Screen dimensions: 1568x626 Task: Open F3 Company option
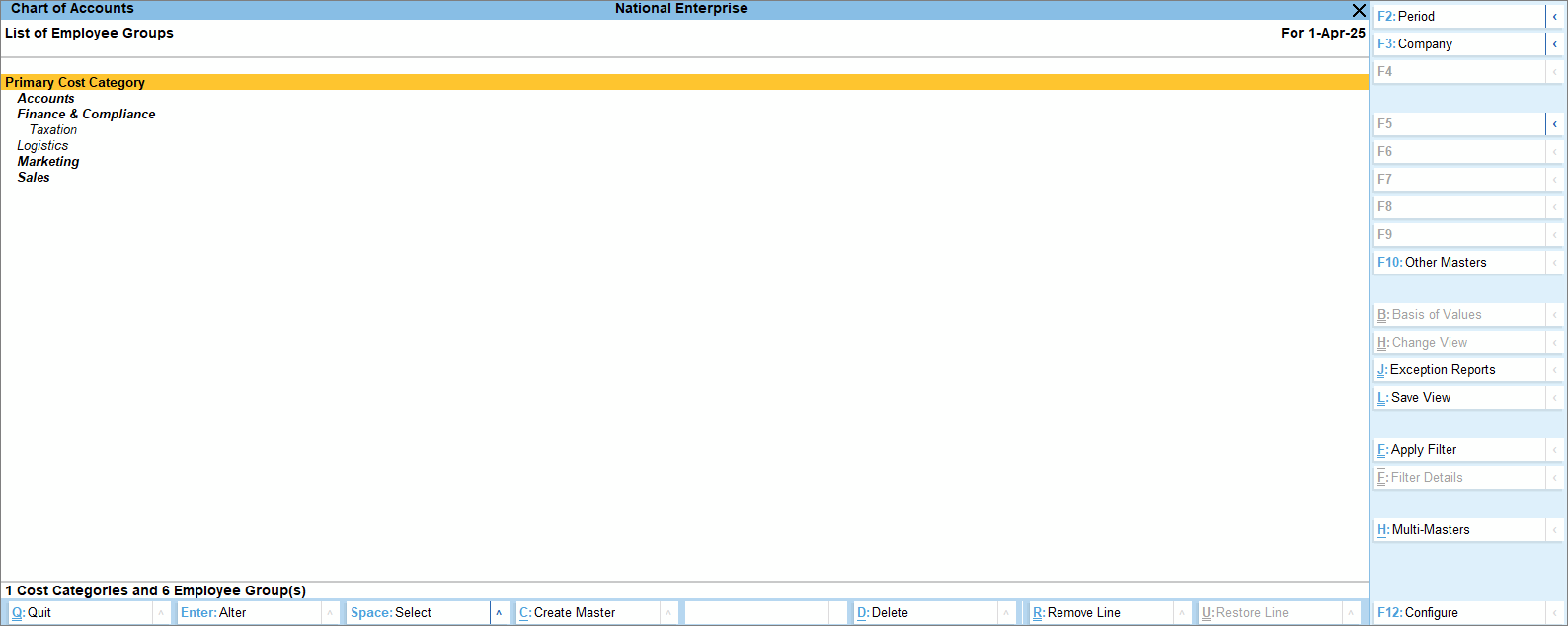tap(1457, 44)
